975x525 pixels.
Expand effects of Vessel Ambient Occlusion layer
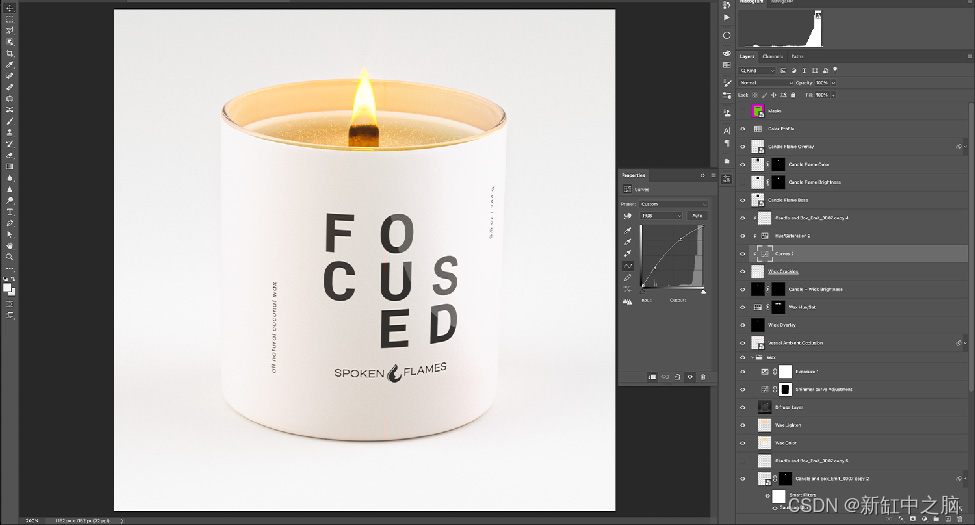click(x=965, y=343)
